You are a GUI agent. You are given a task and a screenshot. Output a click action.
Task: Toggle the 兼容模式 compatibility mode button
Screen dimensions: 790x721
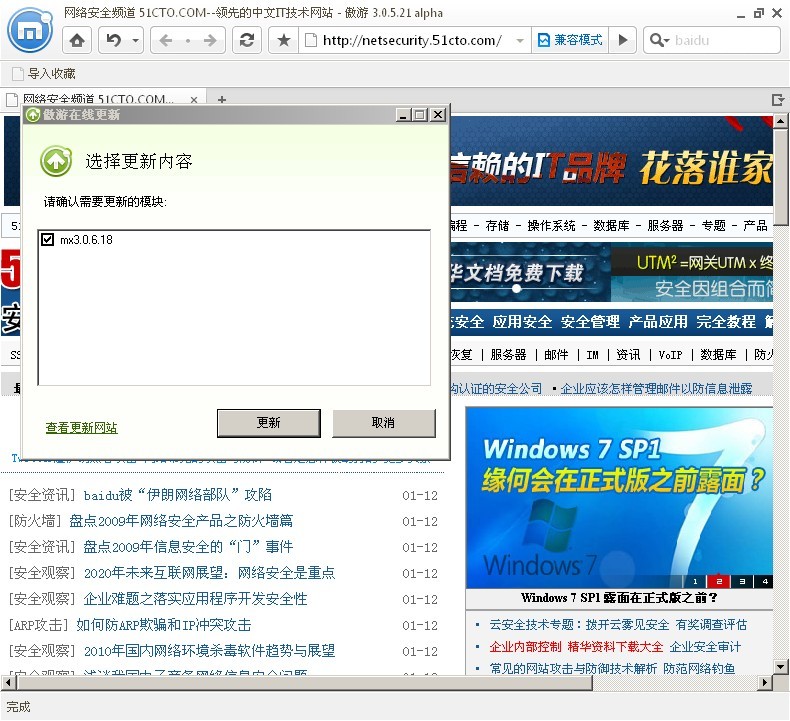(570, 40)
